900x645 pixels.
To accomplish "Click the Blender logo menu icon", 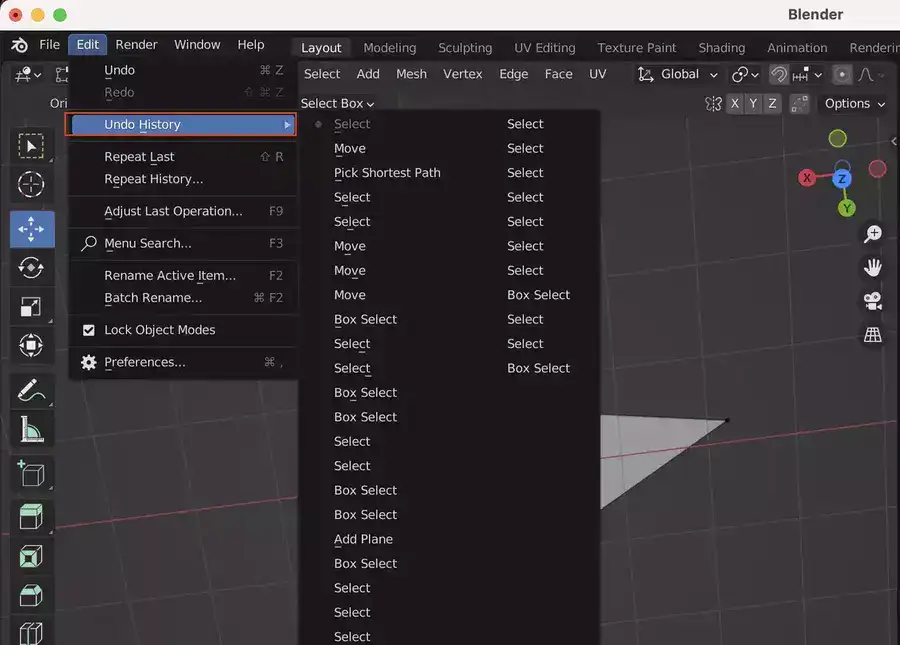I will click(x=19, y=45).
